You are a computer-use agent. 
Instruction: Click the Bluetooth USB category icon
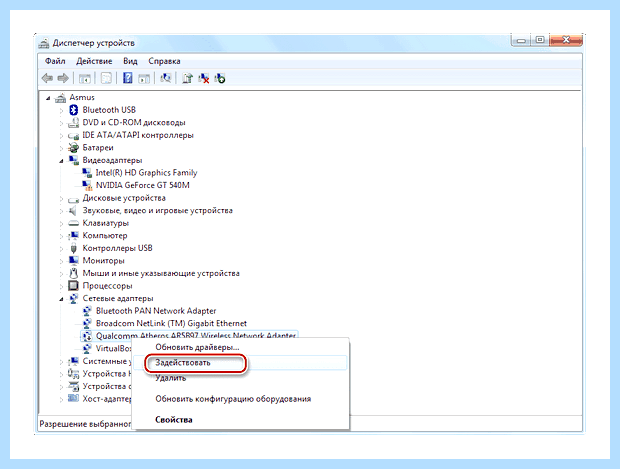point(74,110)
